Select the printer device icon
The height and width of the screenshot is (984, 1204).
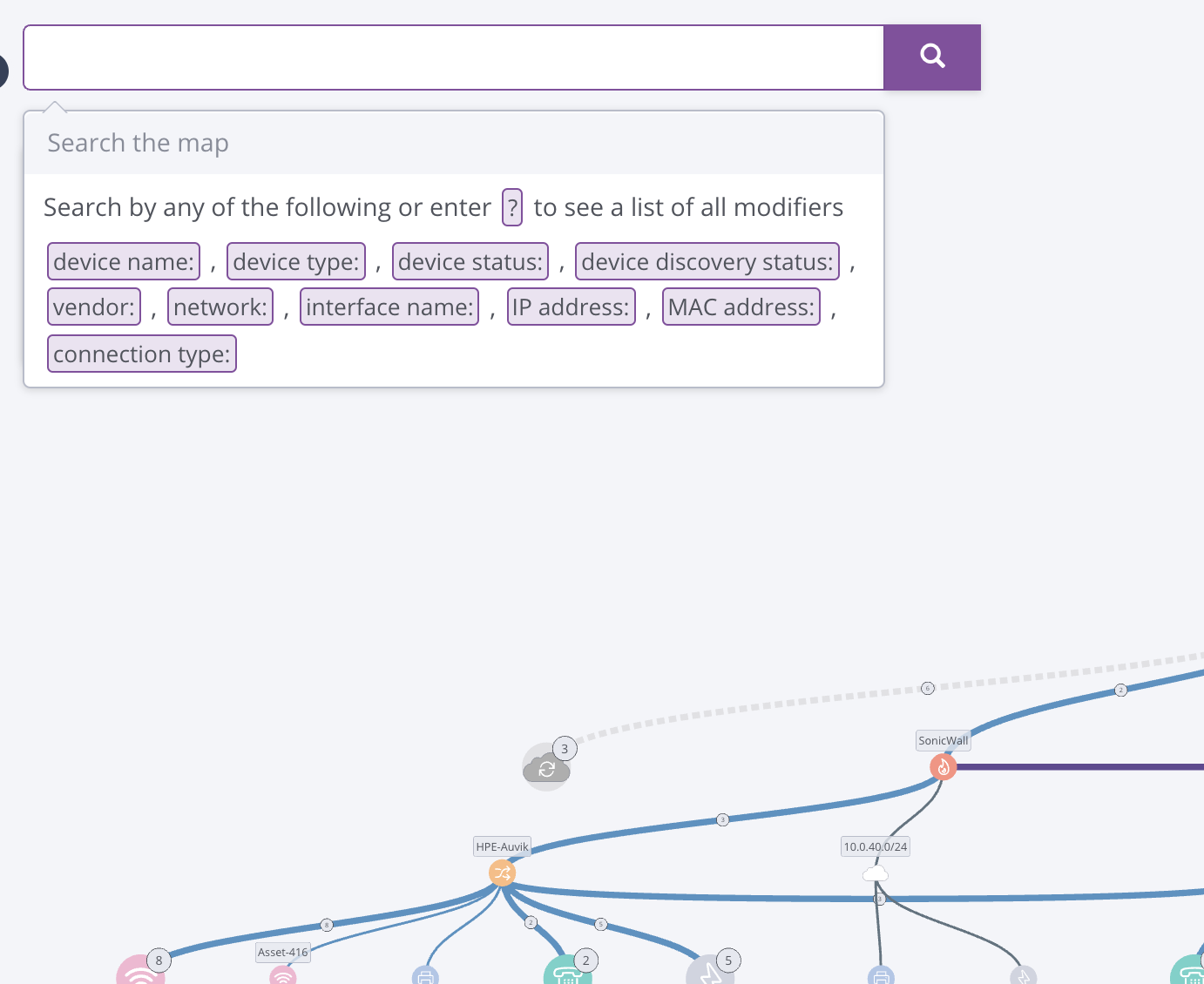[x=425, y=977]
